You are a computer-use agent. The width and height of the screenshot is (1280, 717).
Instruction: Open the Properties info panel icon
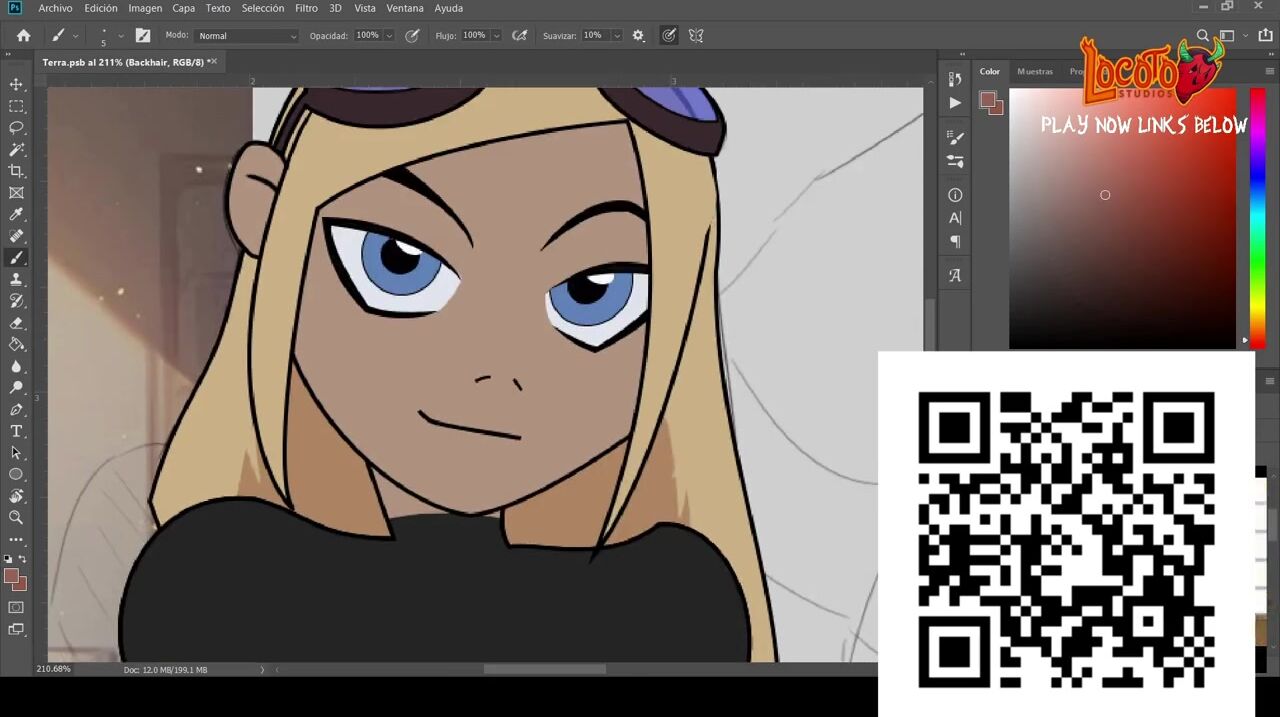(x=955, y=195)
